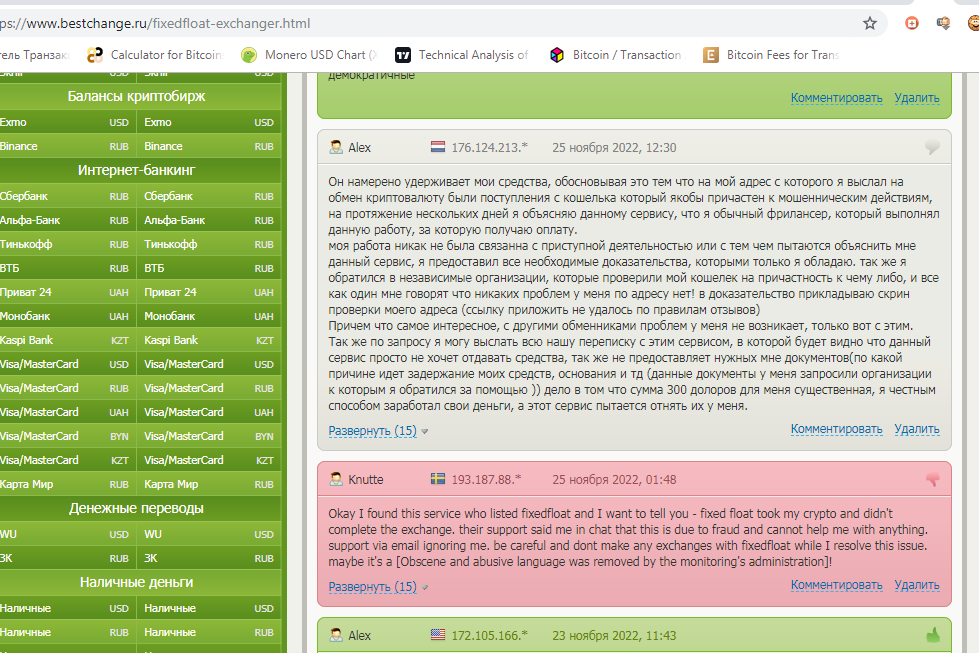The width and height of the screenshot is (979, 653).
Task: Click Удалить under Alex's grey review
Action: 917,429
